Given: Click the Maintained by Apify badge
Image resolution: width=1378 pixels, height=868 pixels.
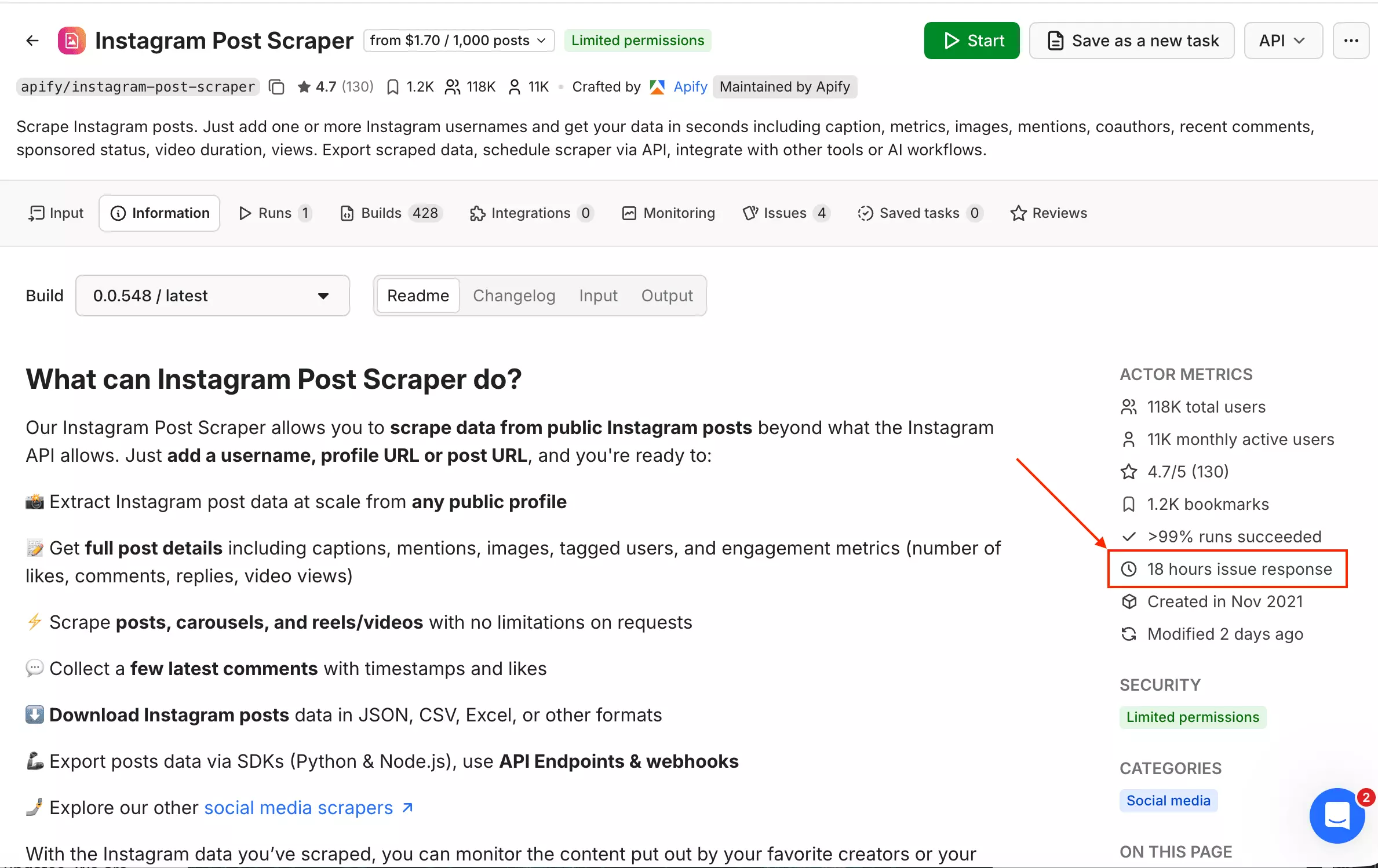Looking at the screenshot, I should (x=785, y=87).
